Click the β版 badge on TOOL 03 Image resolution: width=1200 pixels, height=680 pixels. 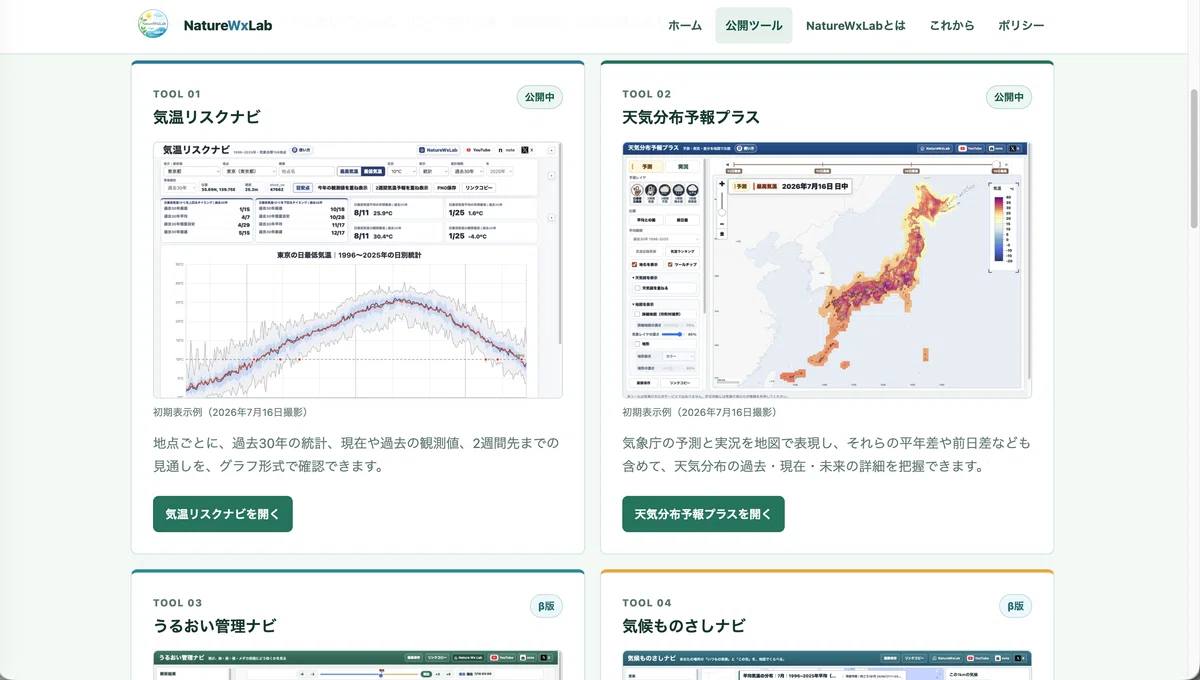click(546, 606)
